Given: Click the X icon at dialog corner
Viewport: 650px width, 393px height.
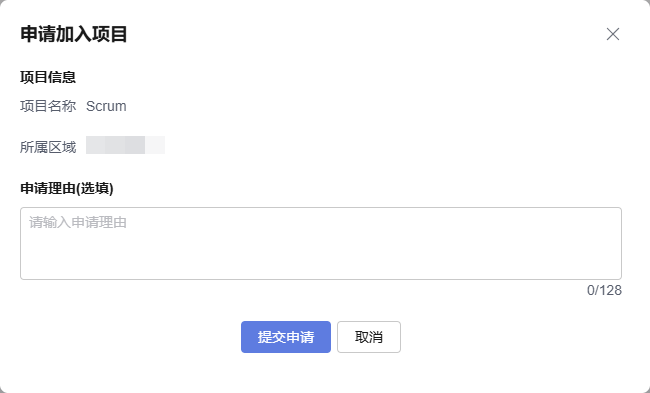Looking at the screenshot, I should coord(613,34).
